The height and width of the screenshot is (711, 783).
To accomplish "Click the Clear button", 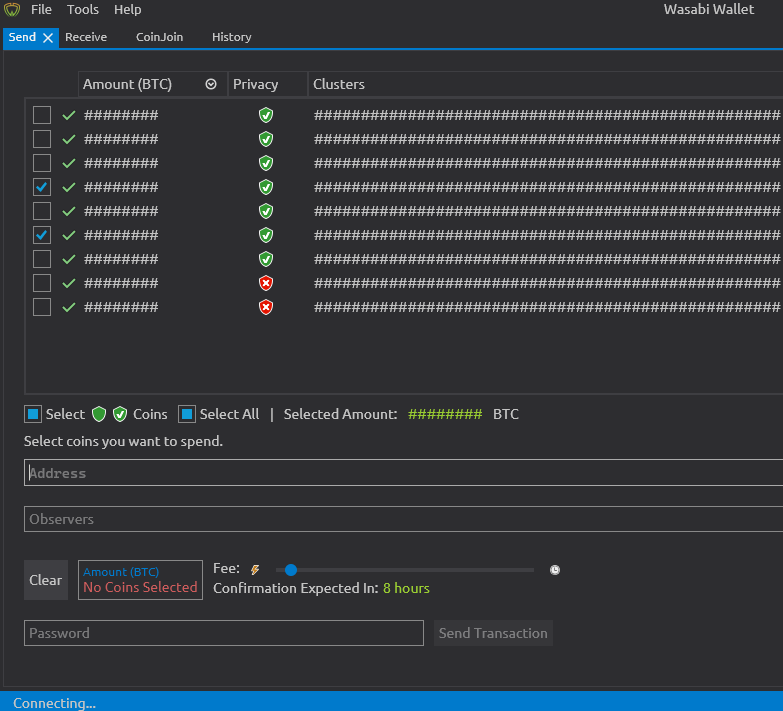I will pyautogui.click(x=45, y=580).
